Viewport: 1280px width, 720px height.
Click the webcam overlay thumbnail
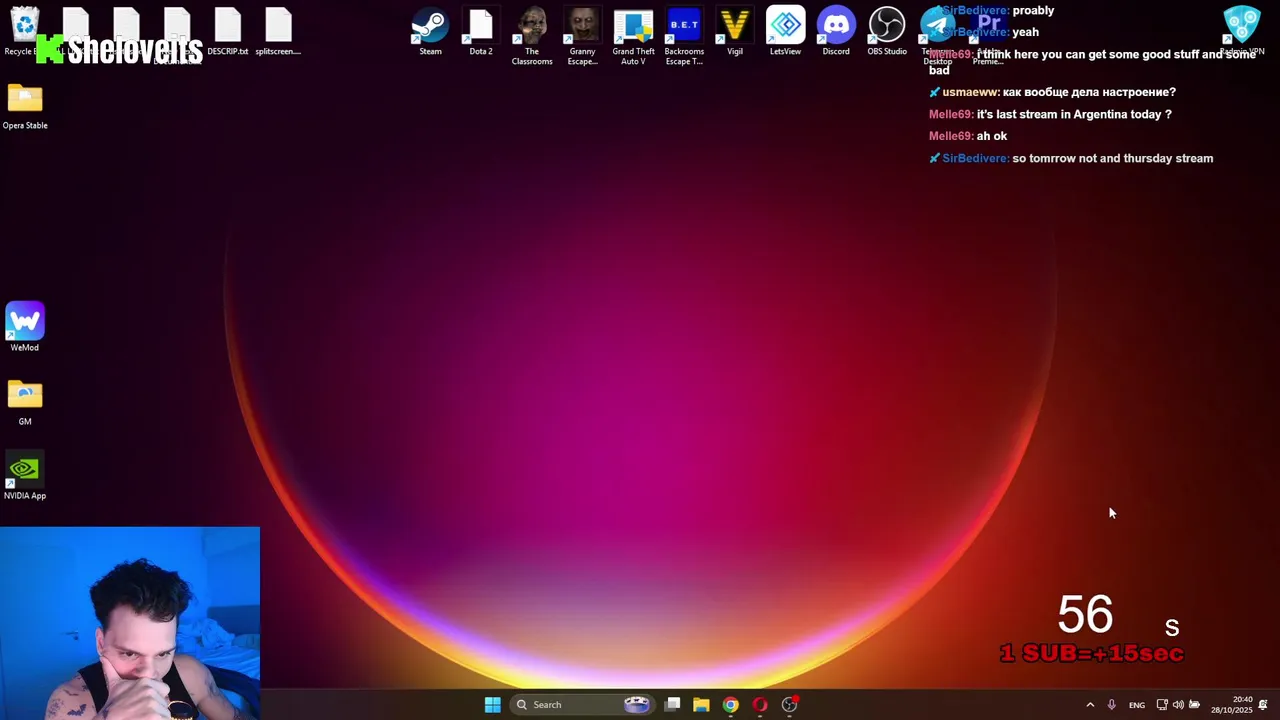(130, 623)
